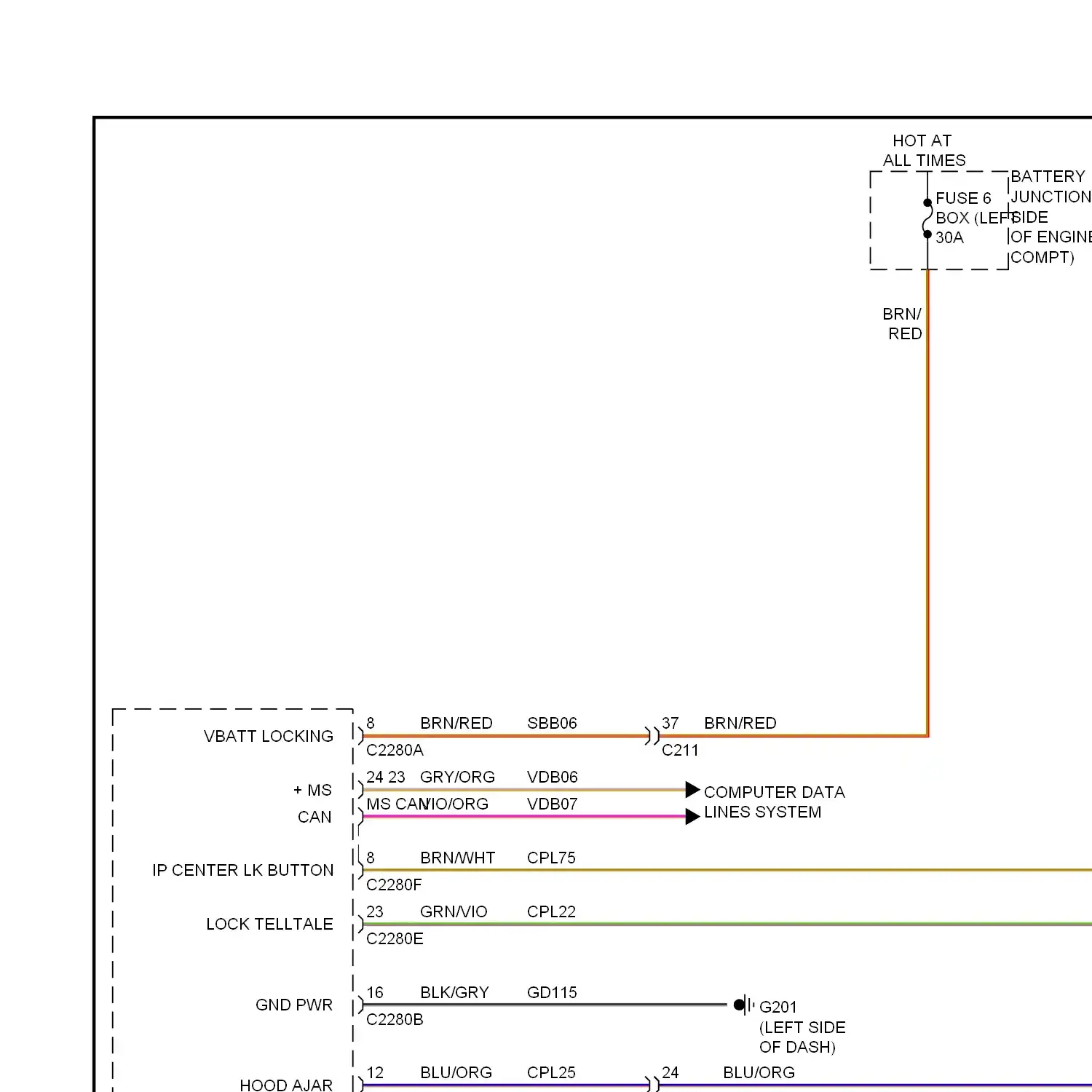
Task: Click BLU/ORG label after pin 24
Action: point(759,1072)
